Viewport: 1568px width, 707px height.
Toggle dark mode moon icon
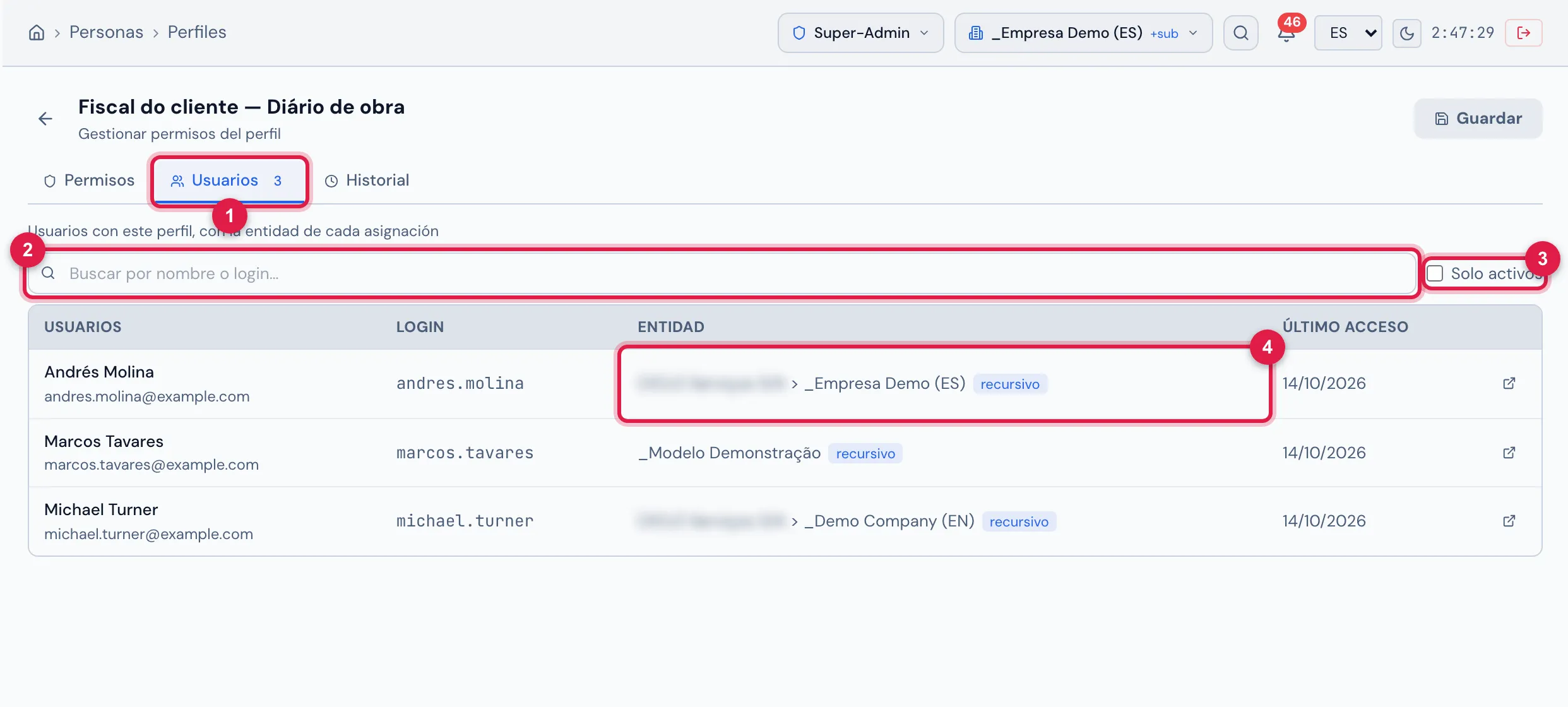1406,33
